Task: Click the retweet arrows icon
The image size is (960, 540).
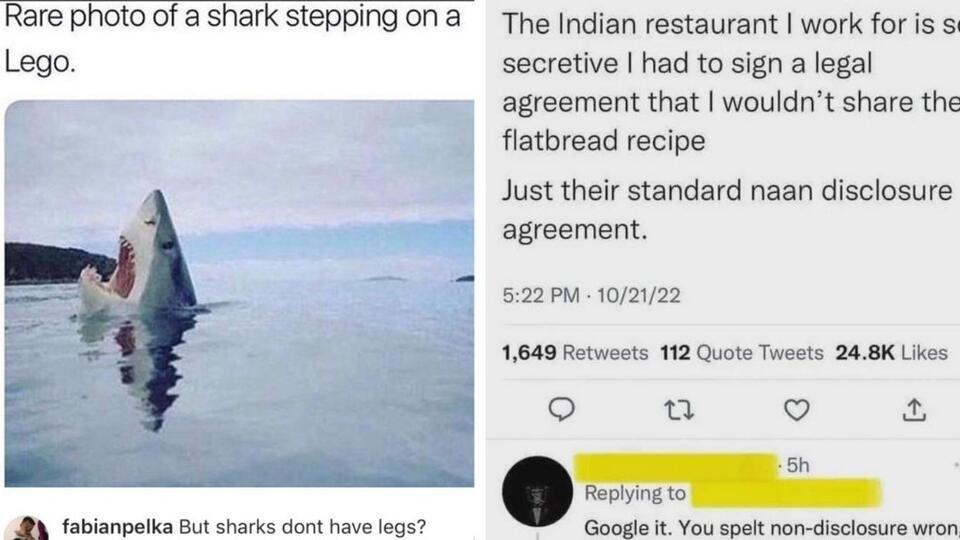Action: coord(679,410)
